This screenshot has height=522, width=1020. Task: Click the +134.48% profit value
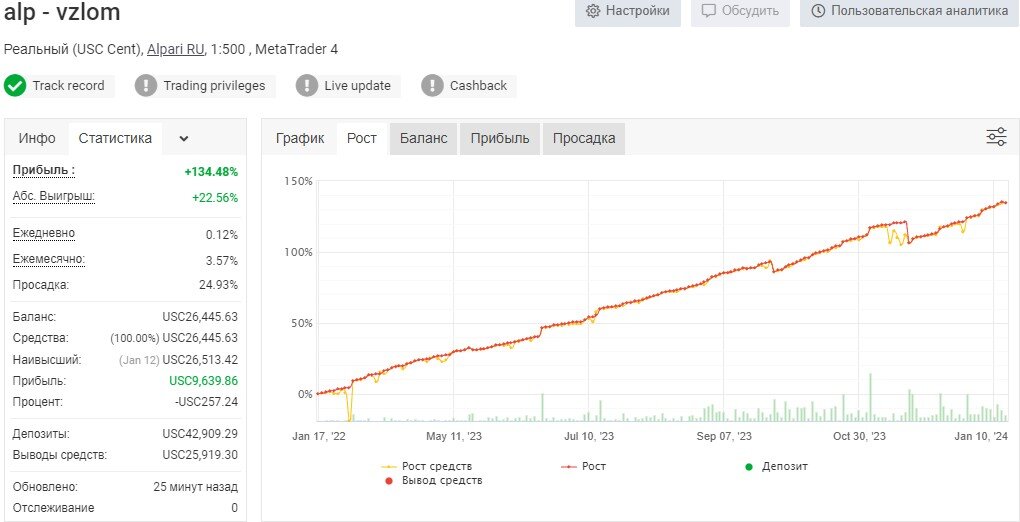(211, 172)
